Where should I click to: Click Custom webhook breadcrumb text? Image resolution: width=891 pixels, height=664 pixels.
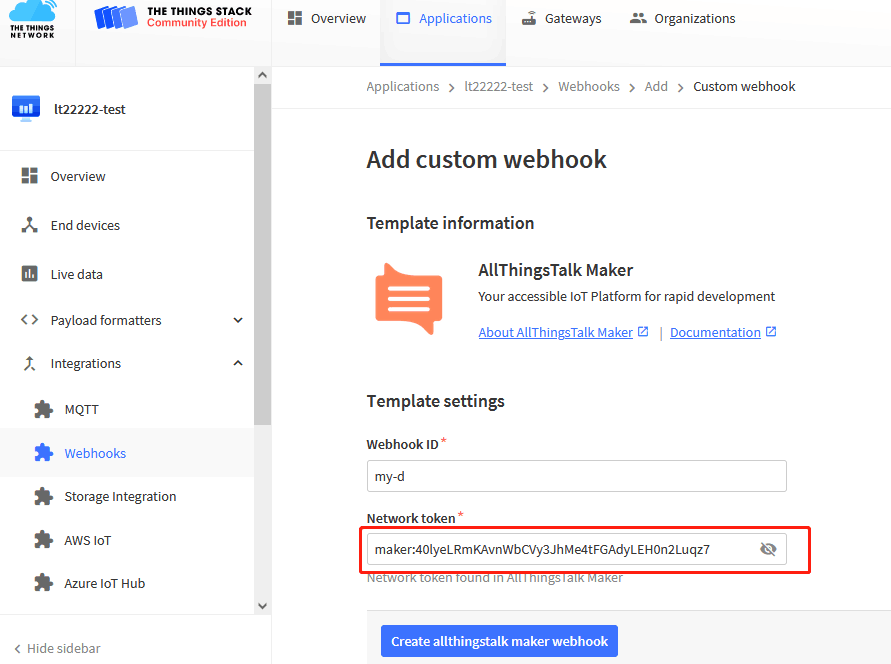tap(744, 86)
